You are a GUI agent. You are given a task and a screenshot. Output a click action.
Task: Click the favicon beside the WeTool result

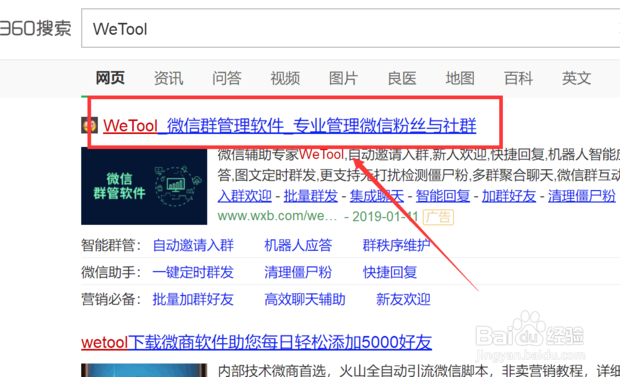coord(89,125)
